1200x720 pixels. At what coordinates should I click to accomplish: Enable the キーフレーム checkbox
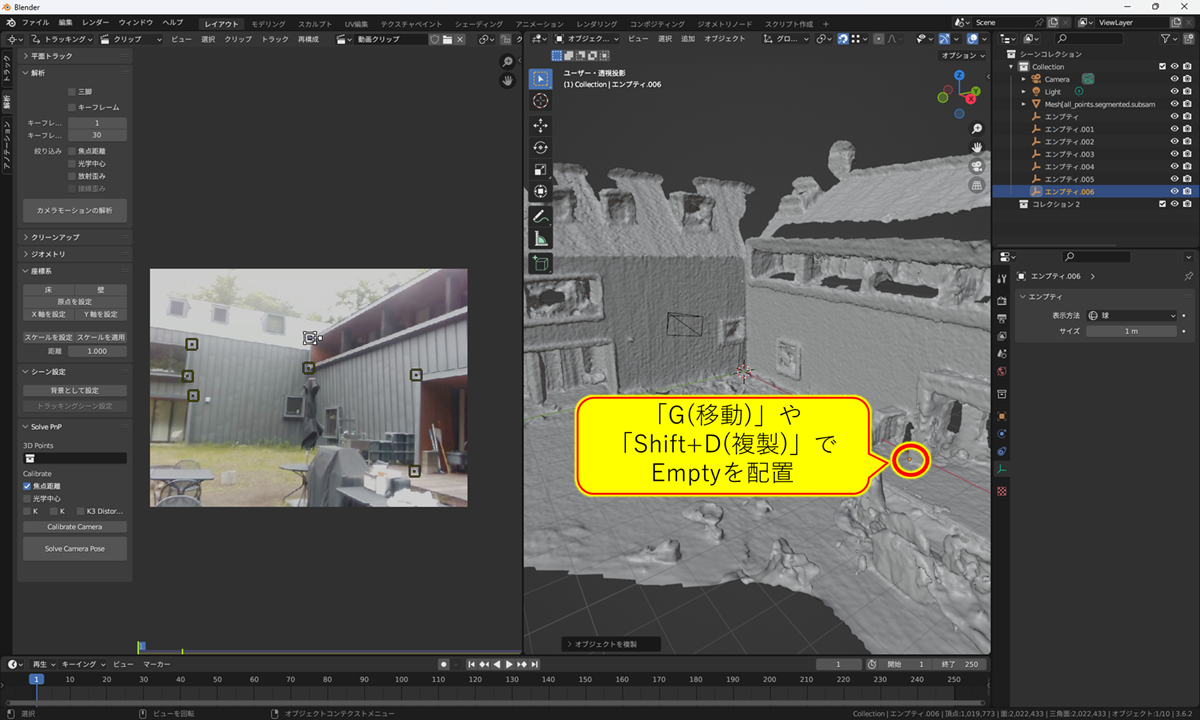[72, 106]
